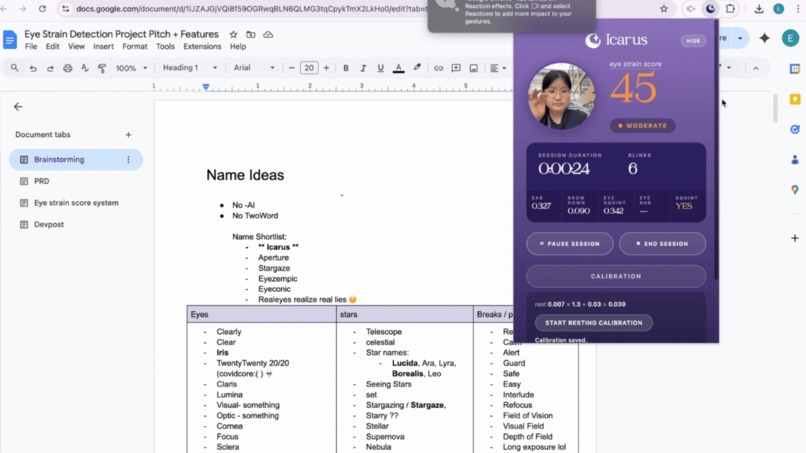Open Icarus Calibration section
Viewport: 806px width, 453px height.
click(616, 276)
